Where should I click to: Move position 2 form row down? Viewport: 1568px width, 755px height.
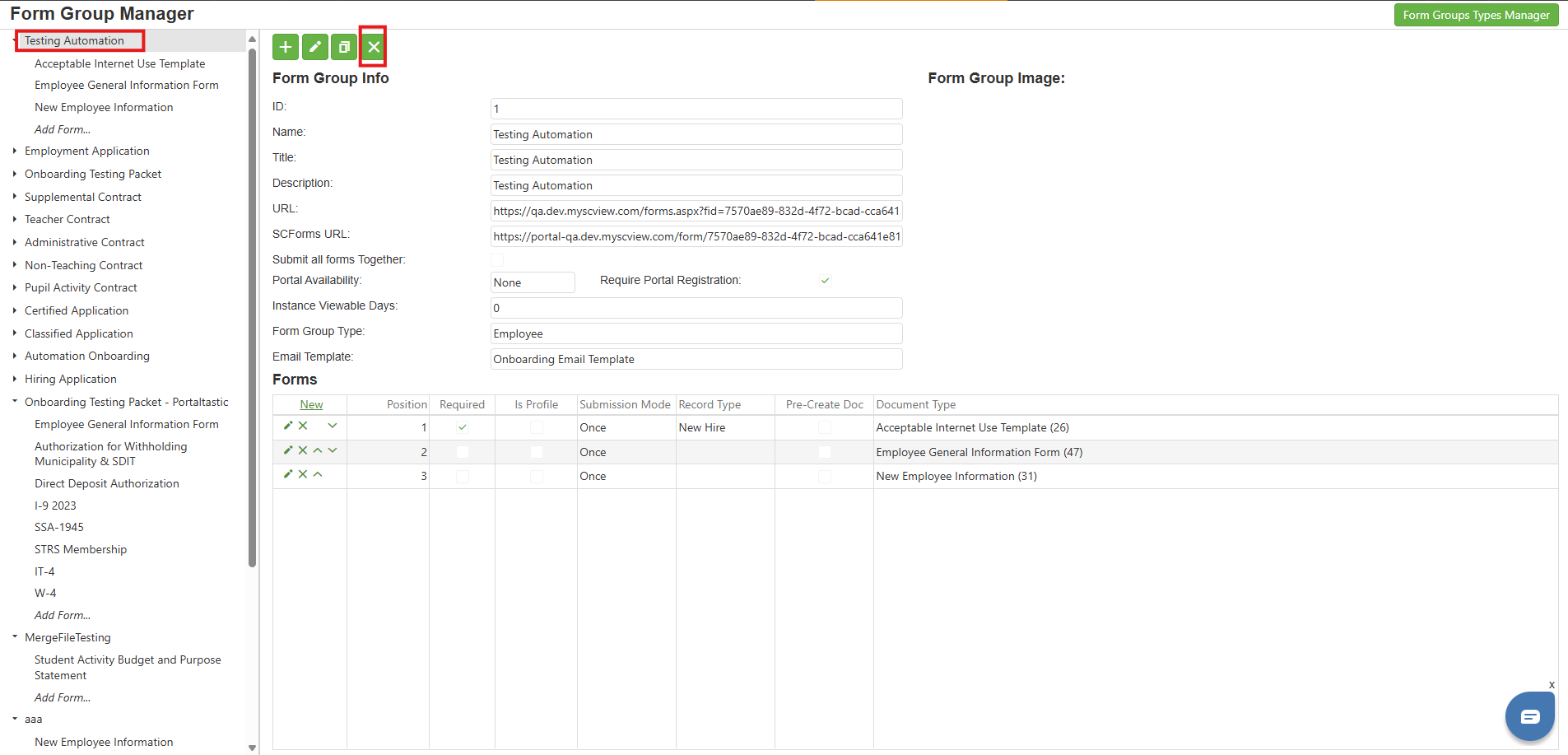(333, 450)
